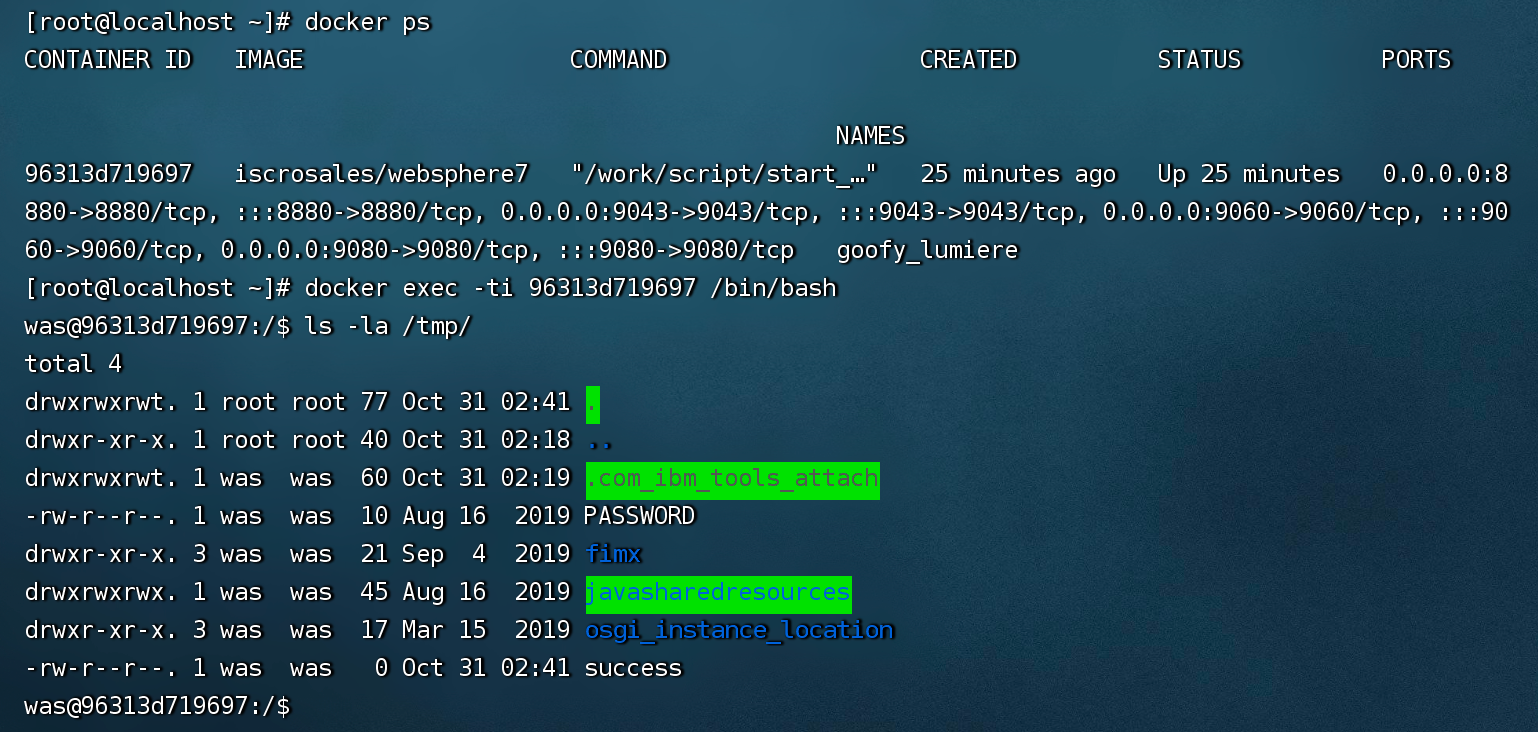Viewport: 1538px width, 732px height.
Task: Click the STATUS column header
Action: coord(1198,60)
